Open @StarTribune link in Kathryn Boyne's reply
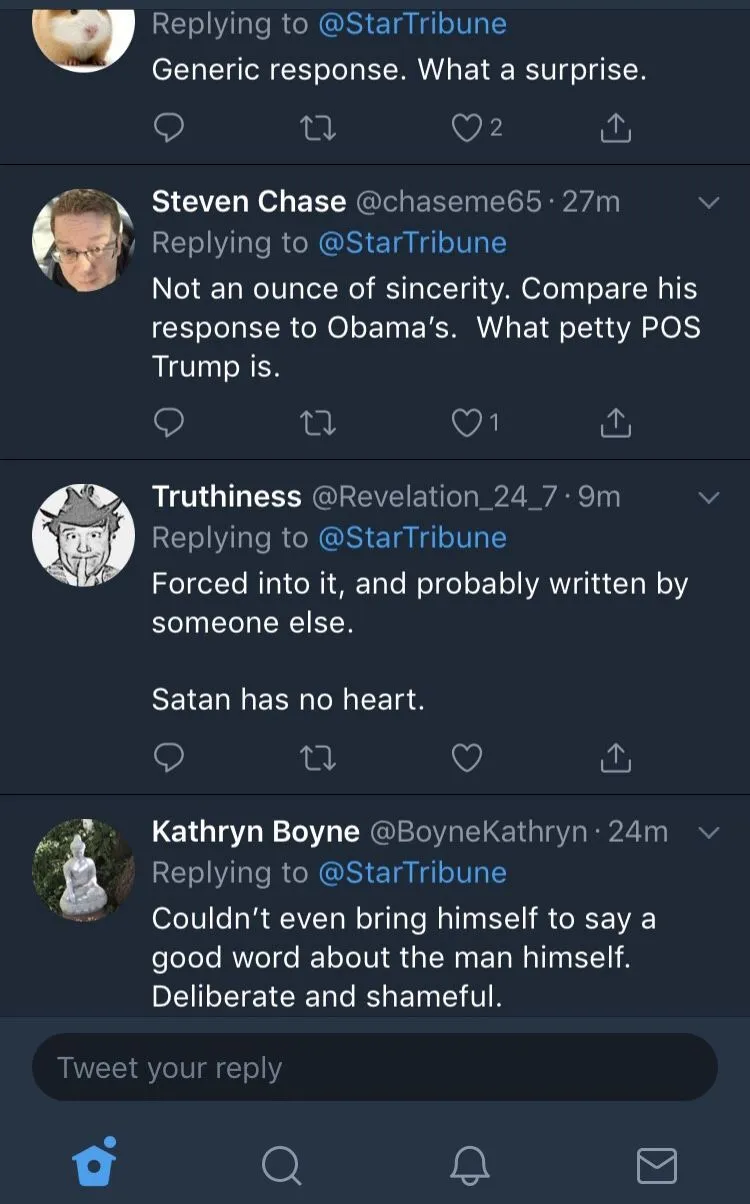The height and width of the screenshot is (1204, 750). pyautogui.click(x=412, y=873)
